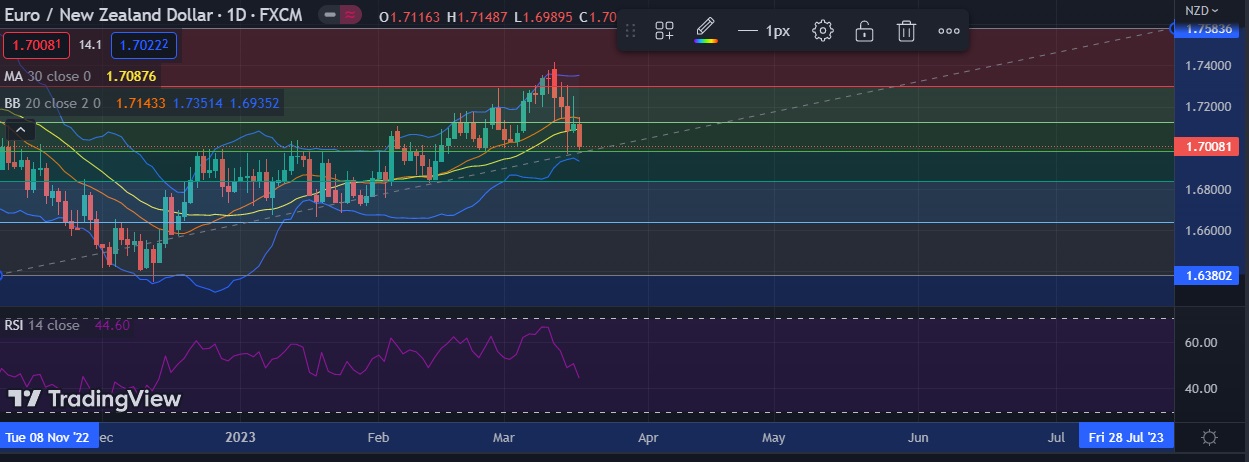Toggle the lock on the selected drawing
The image size is (1249, 462).
click(864, 31)
